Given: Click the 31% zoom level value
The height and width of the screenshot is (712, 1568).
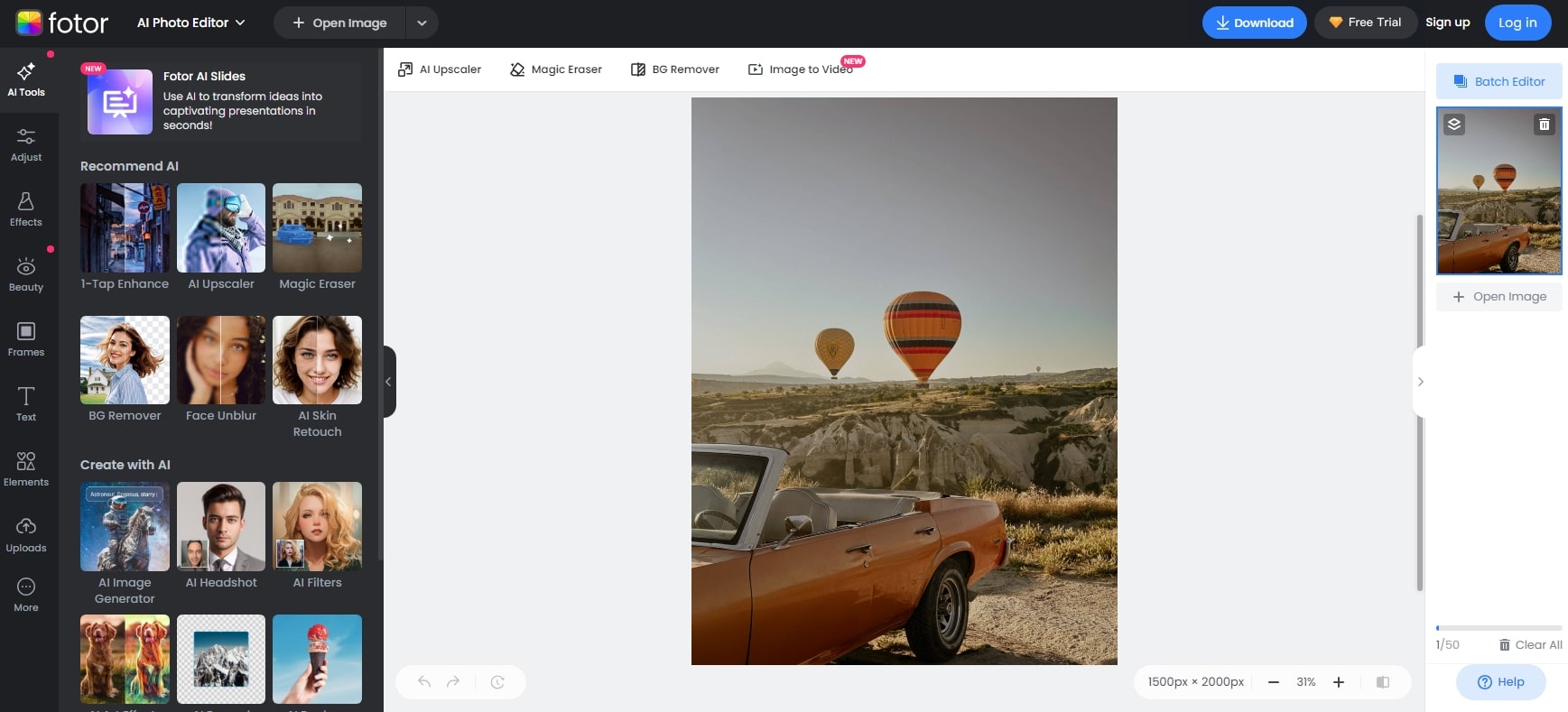Looking at the screenshot, I should pos(1306,682).
